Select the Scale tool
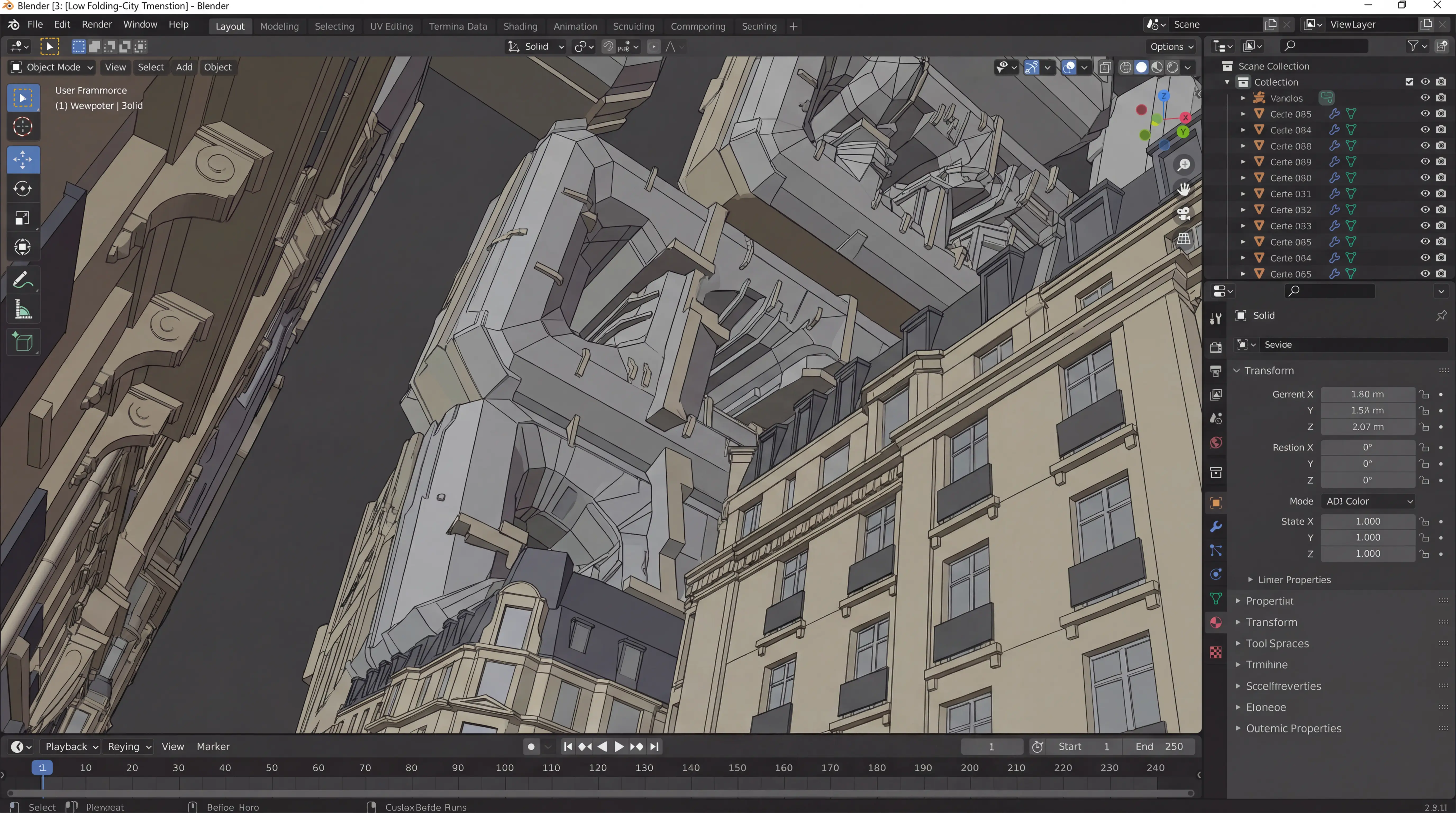The width and height of the screenshot is (1456, 813). click(x=22, y=218)
